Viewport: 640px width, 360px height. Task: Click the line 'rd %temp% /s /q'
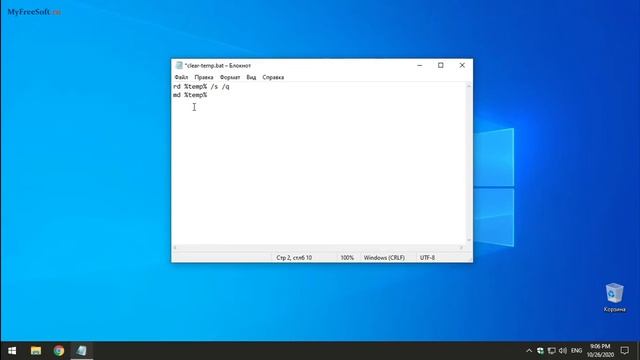[x=201, y=87]
